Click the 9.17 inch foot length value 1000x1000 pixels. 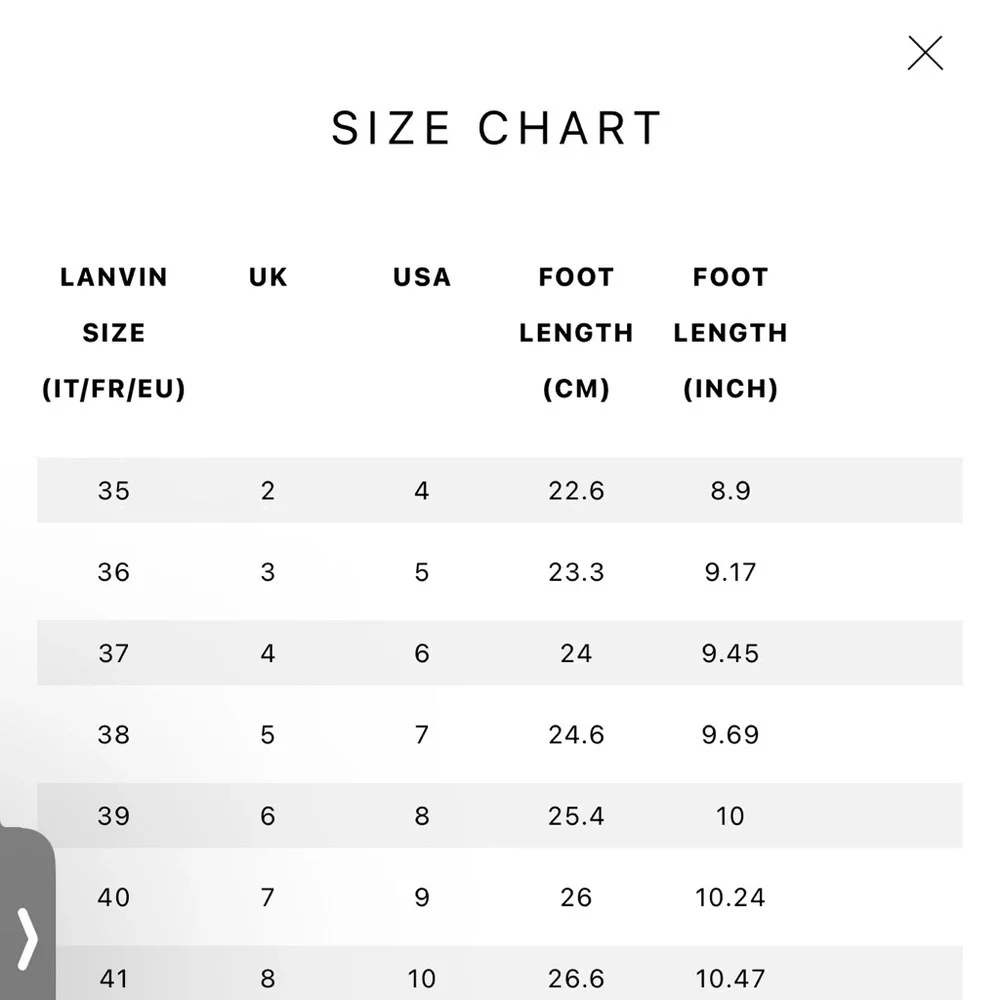(x=730, y=572)
